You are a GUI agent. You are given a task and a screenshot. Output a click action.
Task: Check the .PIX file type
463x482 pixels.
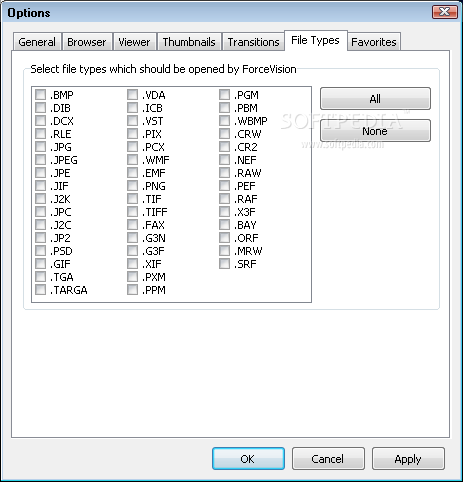coord(132,134)
